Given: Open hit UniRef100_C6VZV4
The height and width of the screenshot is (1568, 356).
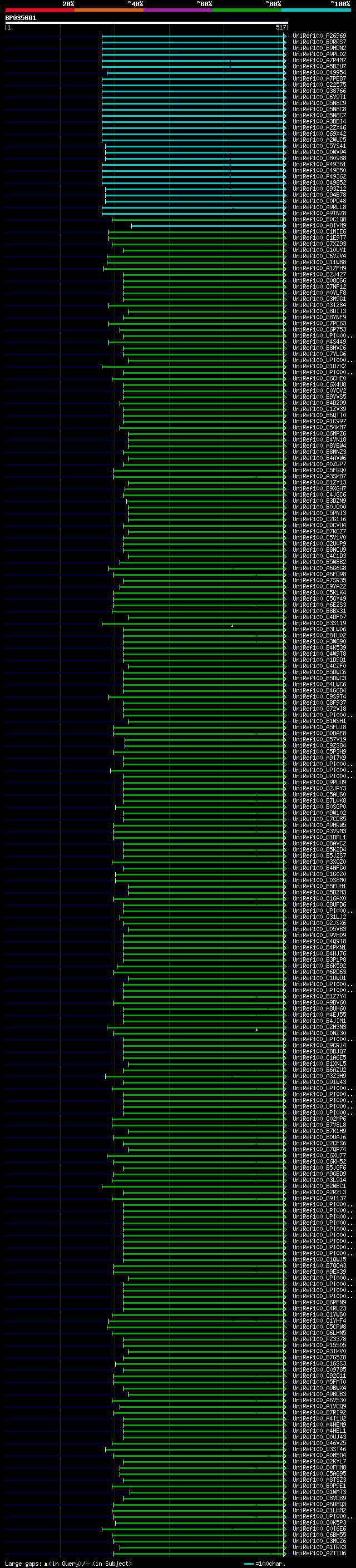Looking at the screenshot, I should (x=319, y=256).
